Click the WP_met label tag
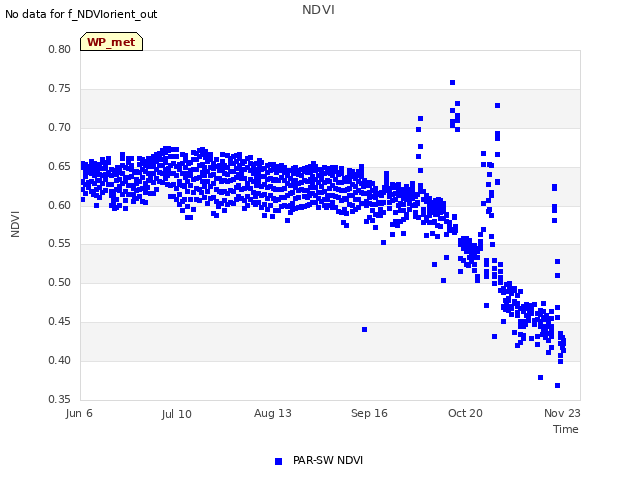The height and width of the screenshot is (480, 640). click(x=111, y=42)
